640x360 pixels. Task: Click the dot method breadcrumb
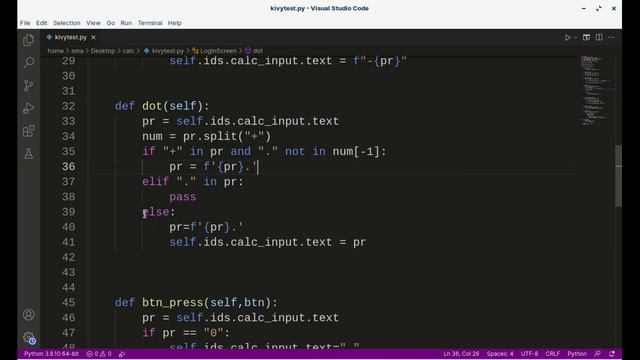[254, 51]
